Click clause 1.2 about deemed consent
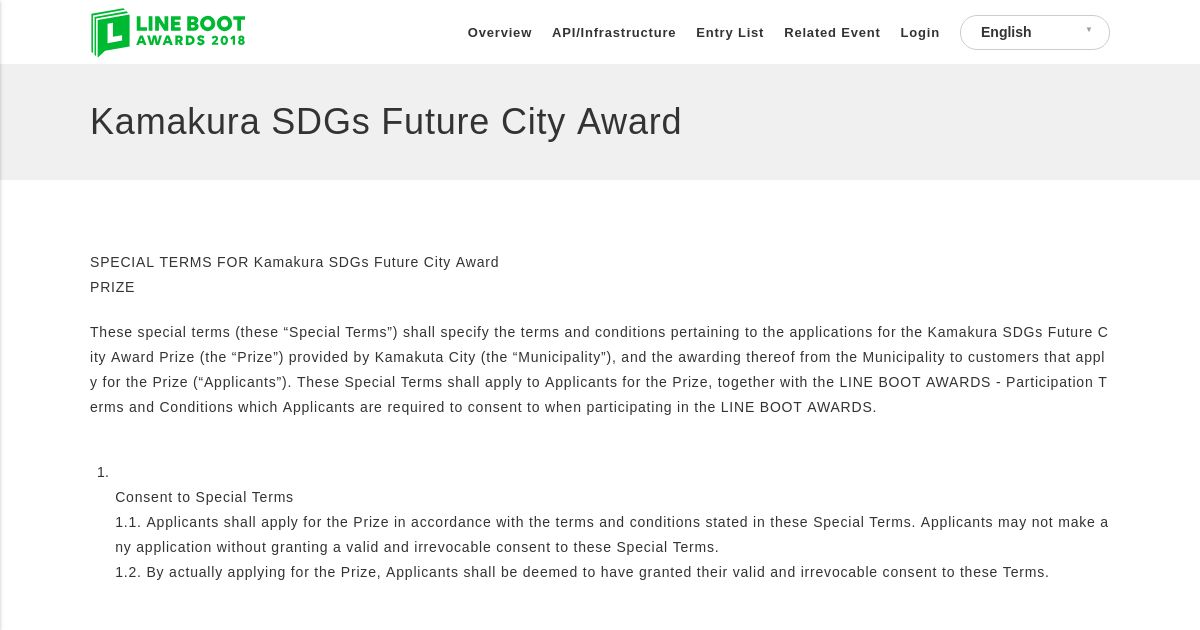The width and height of the screenshot is (1200, 630). click(582, 572)
